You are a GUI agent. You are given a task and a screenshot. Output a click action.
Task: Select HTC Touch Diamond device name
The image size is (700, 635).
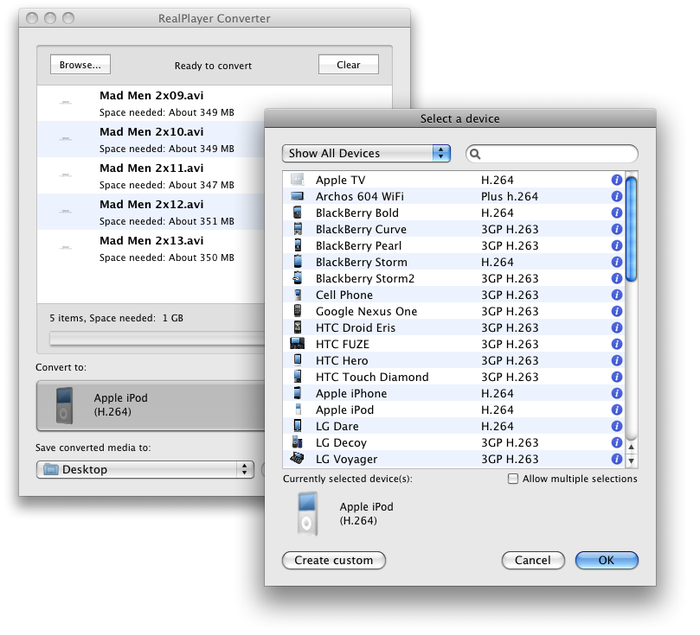point(372,377)
